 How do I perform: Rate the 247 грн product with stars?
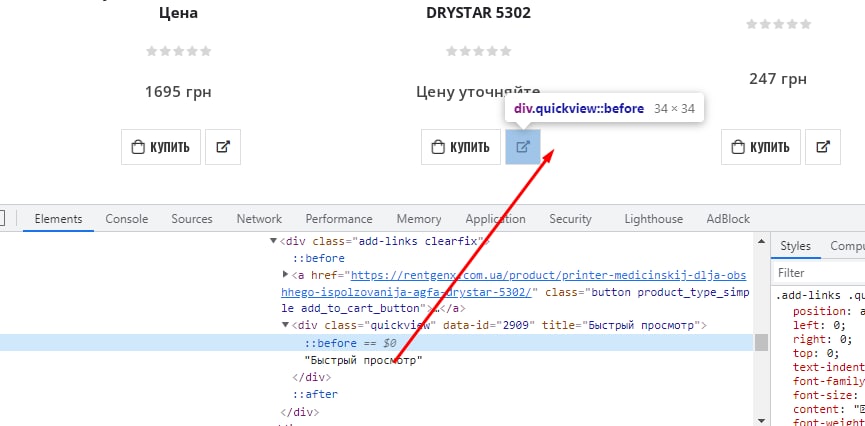click(x=779, y=24)
